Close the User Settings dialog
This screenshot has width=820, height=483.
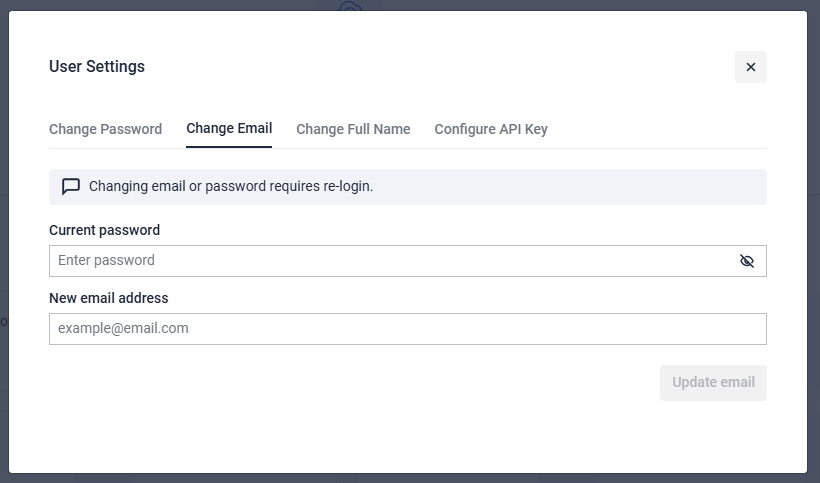(x=750, y=67)
